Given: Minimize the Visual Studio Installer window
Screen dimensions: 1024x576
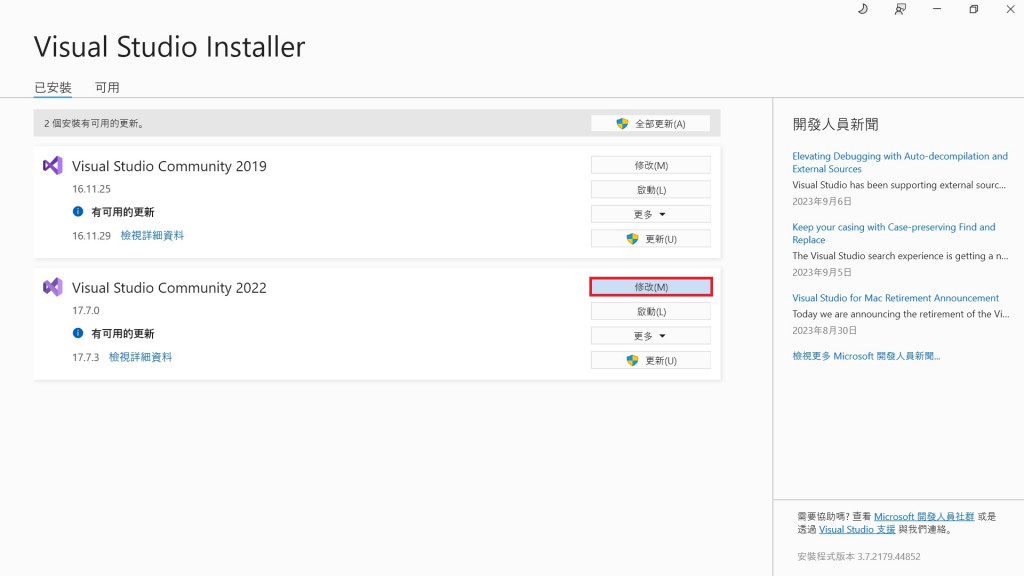Looking at the screenshot, I should point(937,9).
